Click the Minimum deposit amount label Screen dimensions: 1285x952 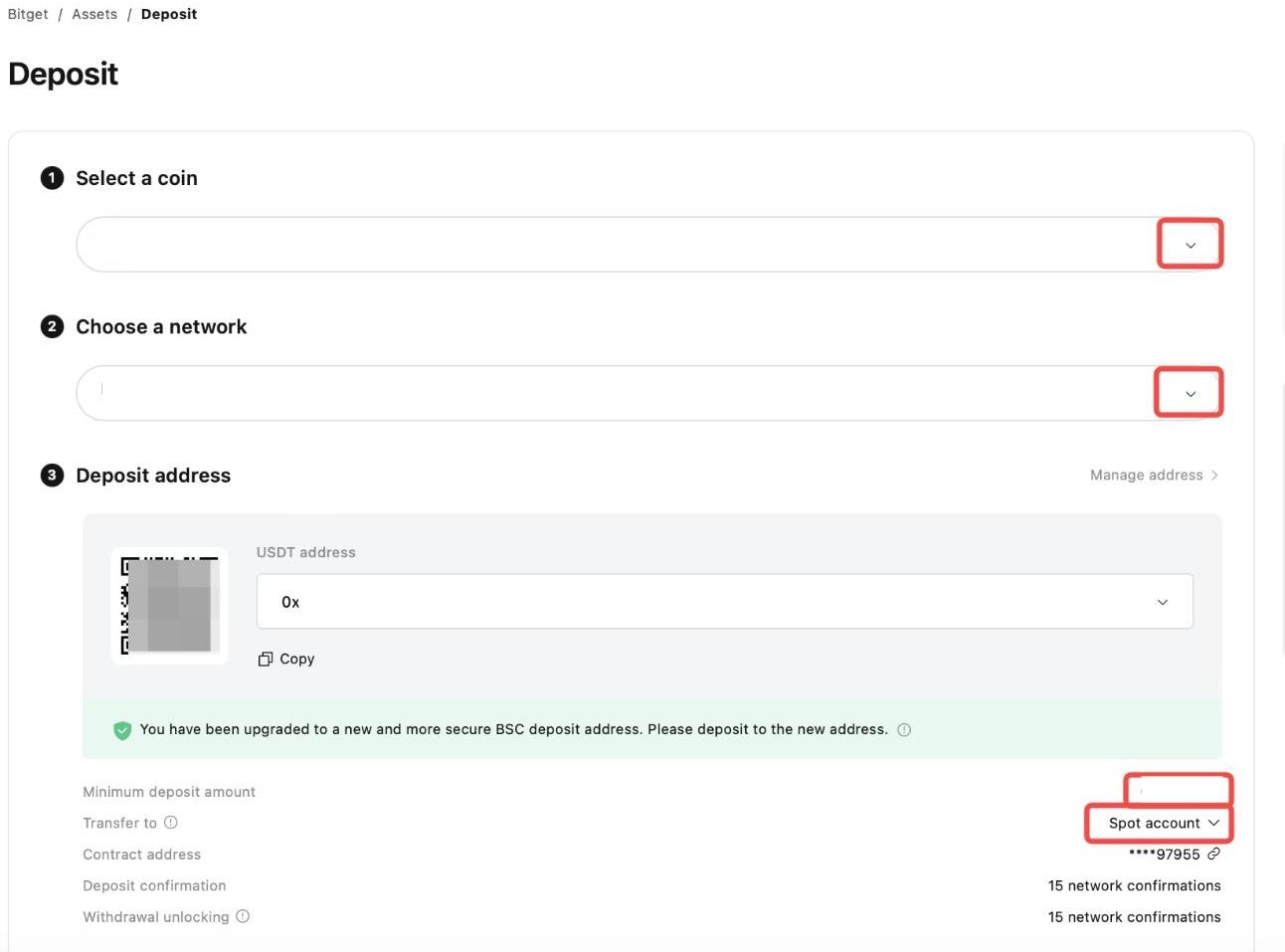click(169, 792)
